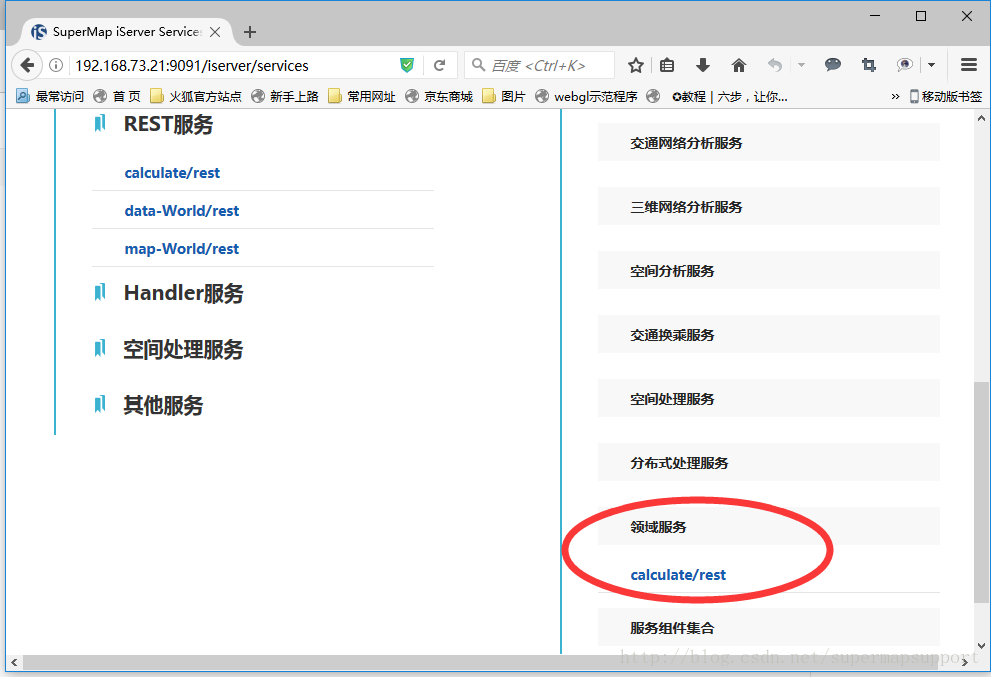Image resolution: width=991 pixels, height=677 pixels.
Task: Close the SuperMap iServer tab
Action: point(215,32)
